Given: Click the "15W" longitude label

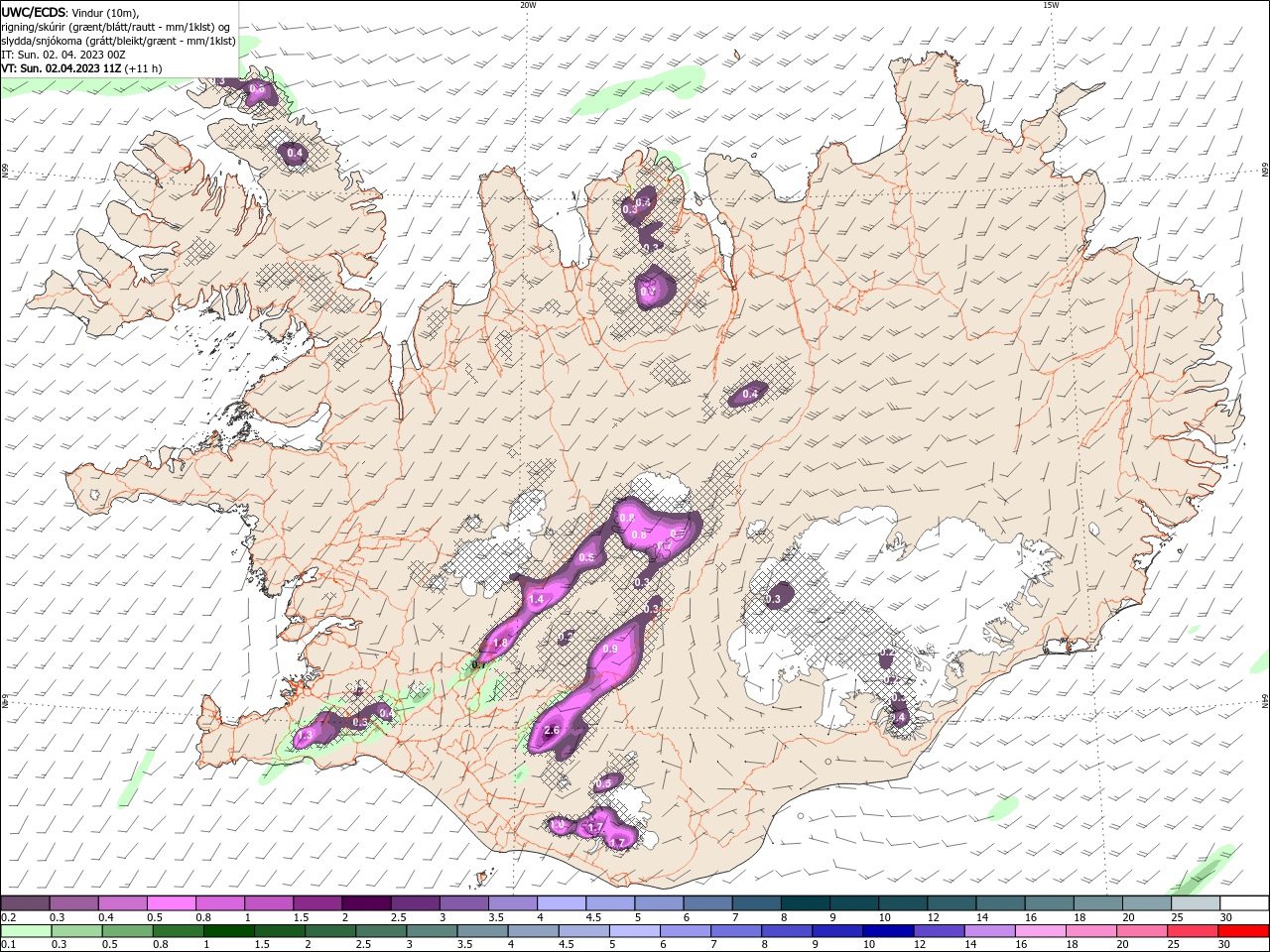Looking at the screenshot, I should point(1051,5).
